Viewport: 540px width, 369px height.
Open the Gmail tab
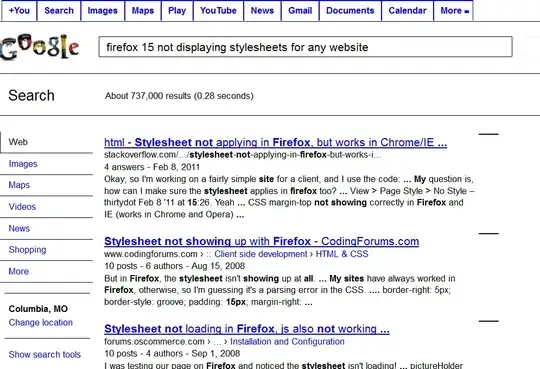pyautogui.click(x=300, y=11)
